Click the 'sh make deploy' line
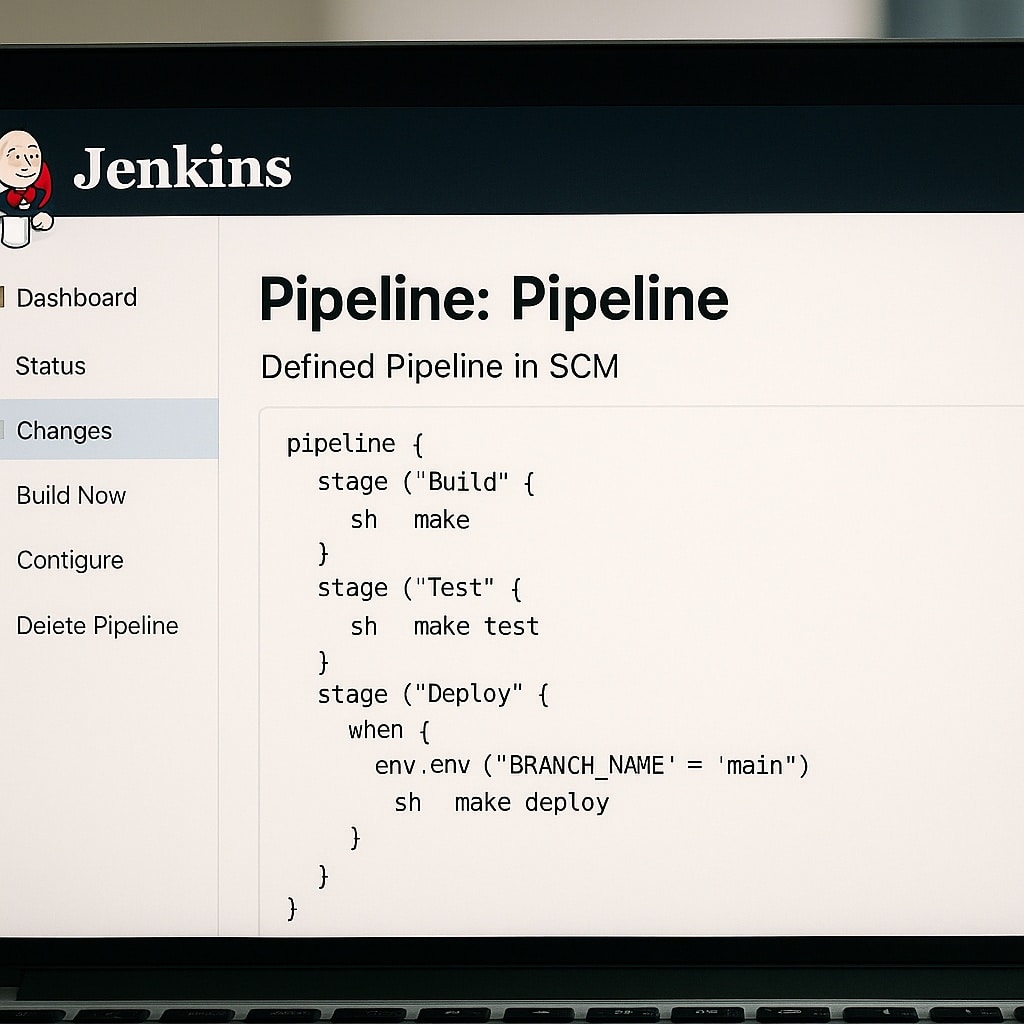Image resolution: width=1024 pixels, height=1024 pixels. (502, 803)
